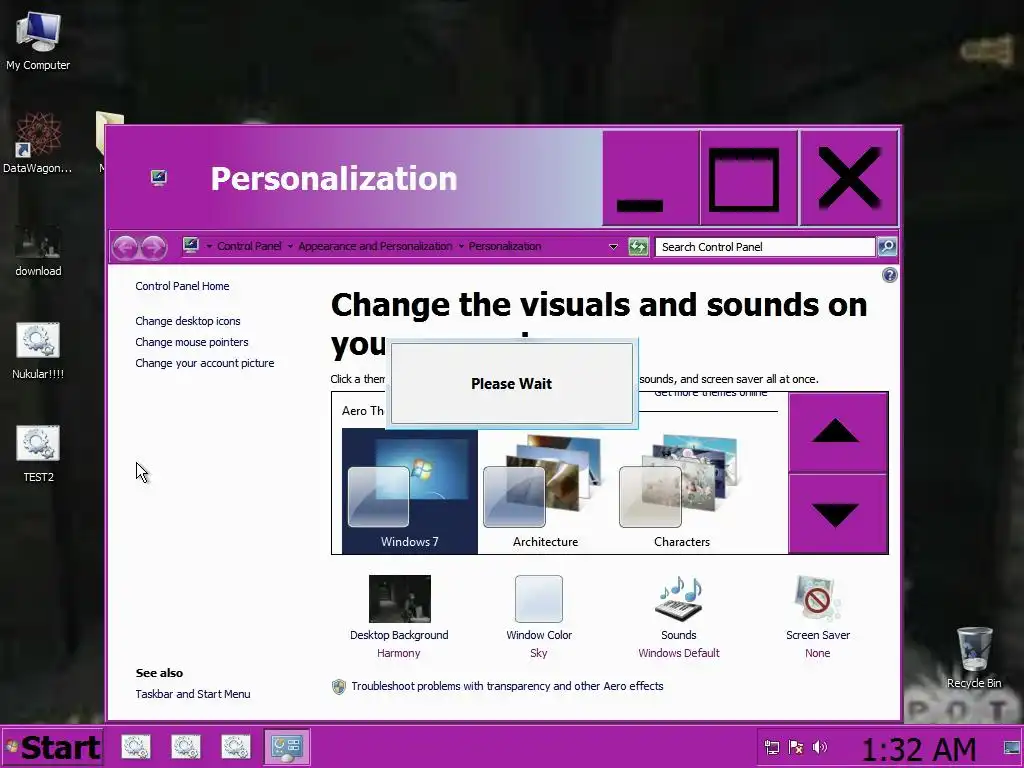Click the volume speaker tray icon
The height and width of the screenshot is (768, 1024).
(x=820, y=747)
